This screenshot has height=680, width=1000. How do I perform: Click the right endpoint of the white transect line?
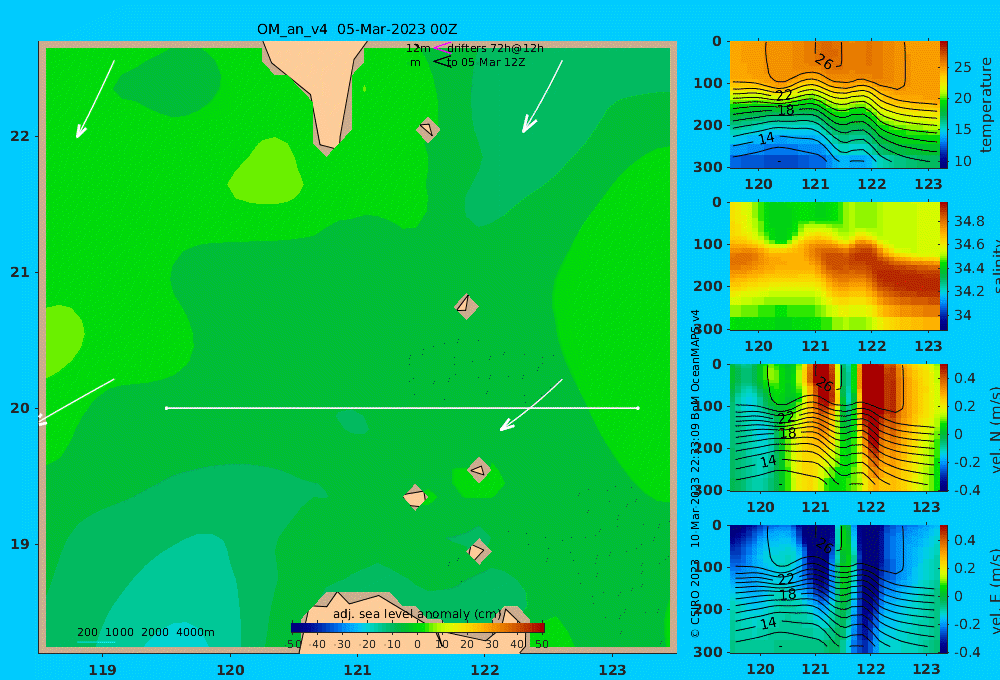point(638,408)
